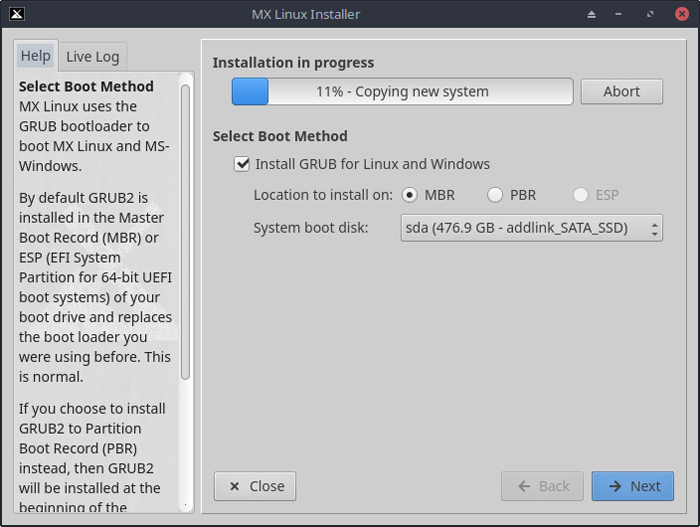Click the System boot disk label
700x527 pixels.
(311, 228)
